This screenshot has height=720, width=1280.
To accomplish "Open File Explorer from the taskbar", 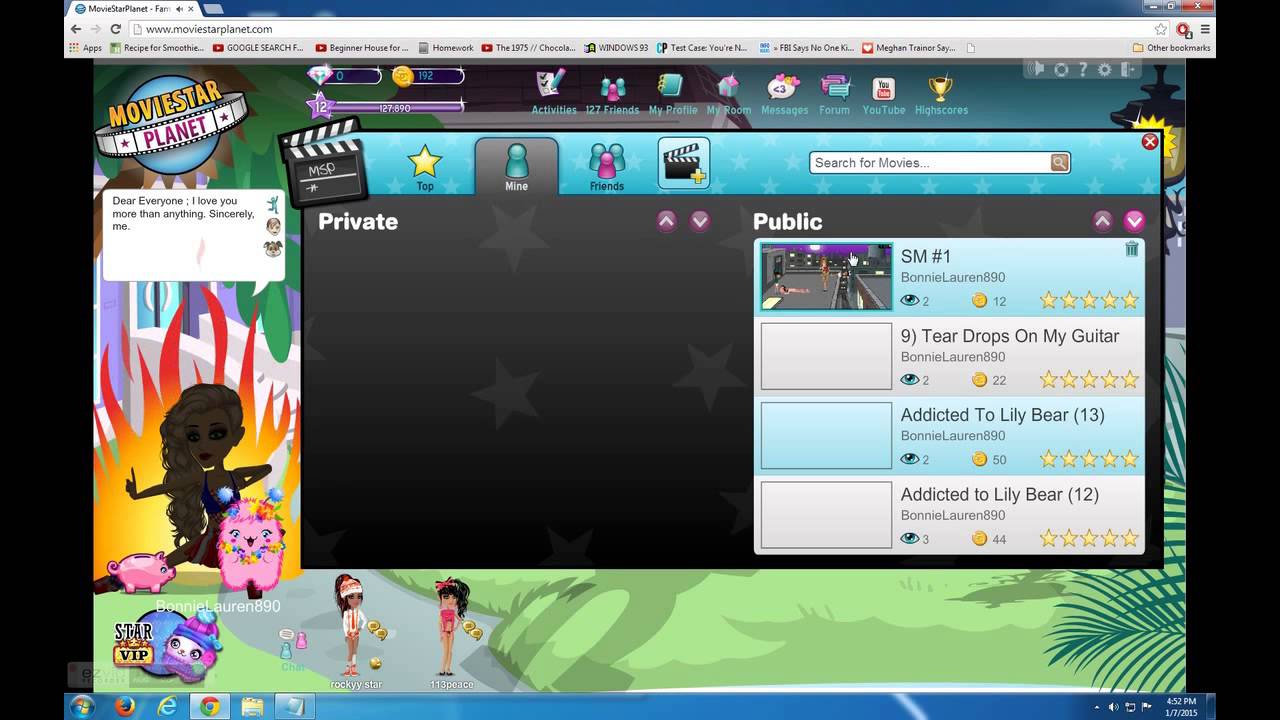I will tap(252, 706).
